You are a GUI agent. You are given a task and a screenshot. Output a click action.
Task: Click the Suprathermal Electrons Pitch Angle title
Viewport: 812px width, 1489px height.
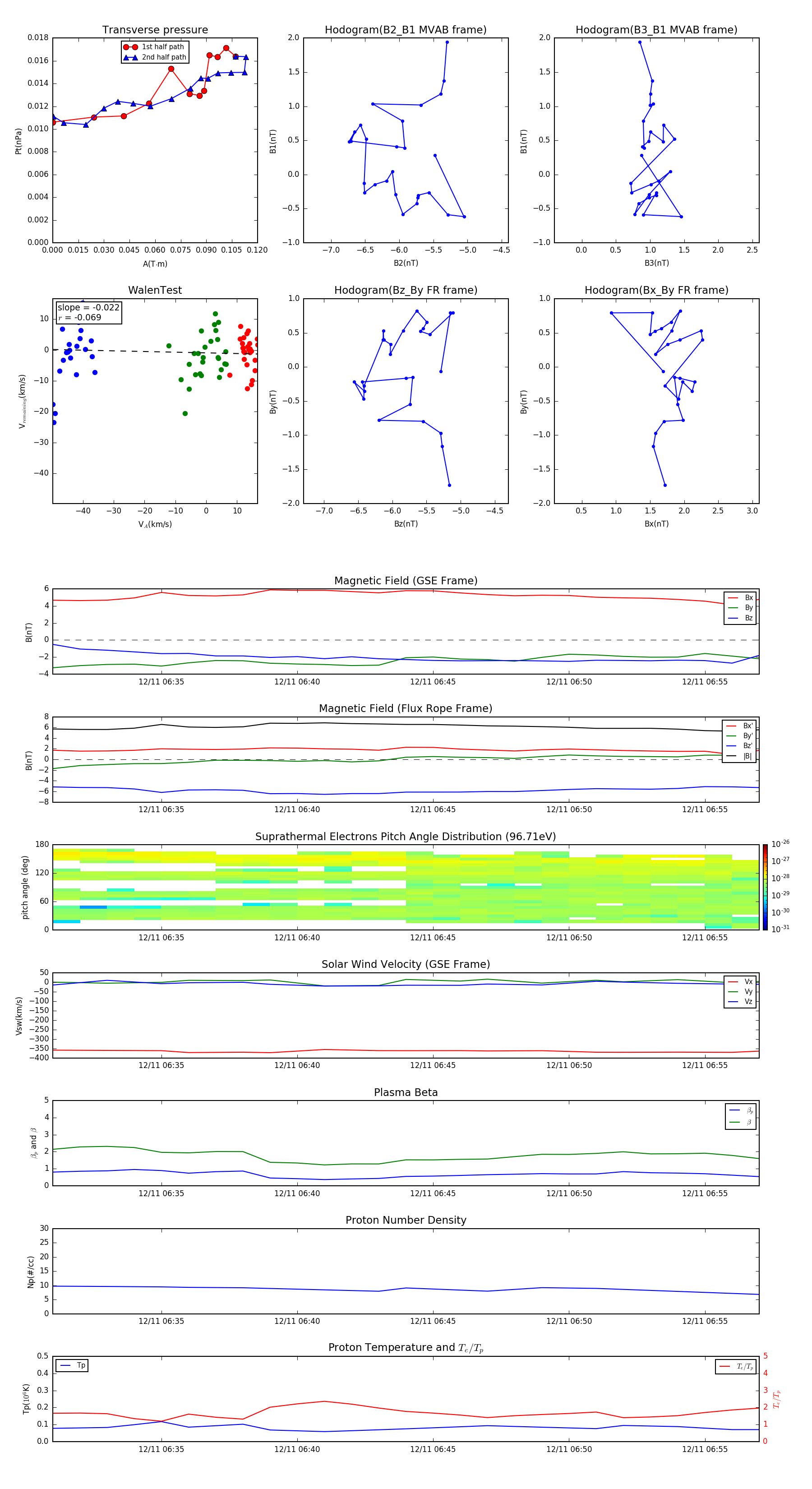click(x=406, y=837)
